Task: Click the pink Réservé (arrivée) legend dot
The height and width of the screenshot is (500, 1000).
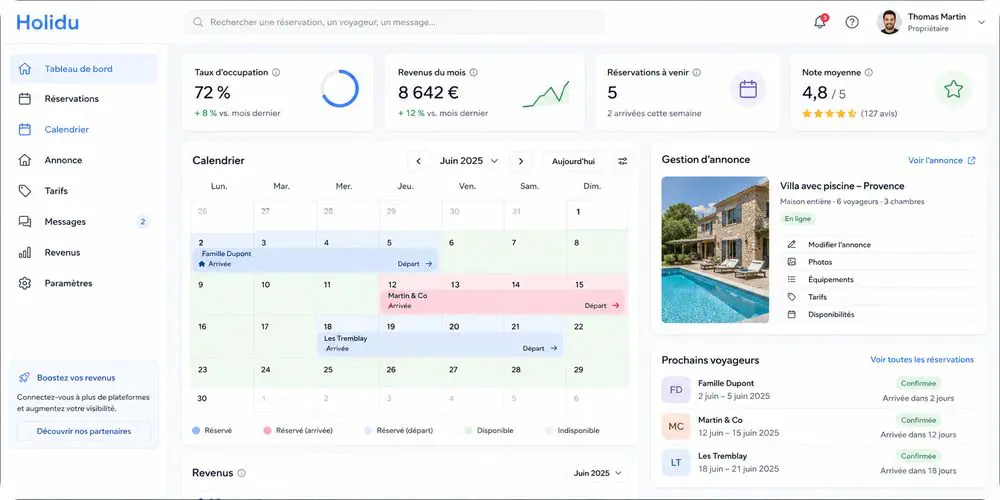Action: pyautogui.click(x=267, y=430)
